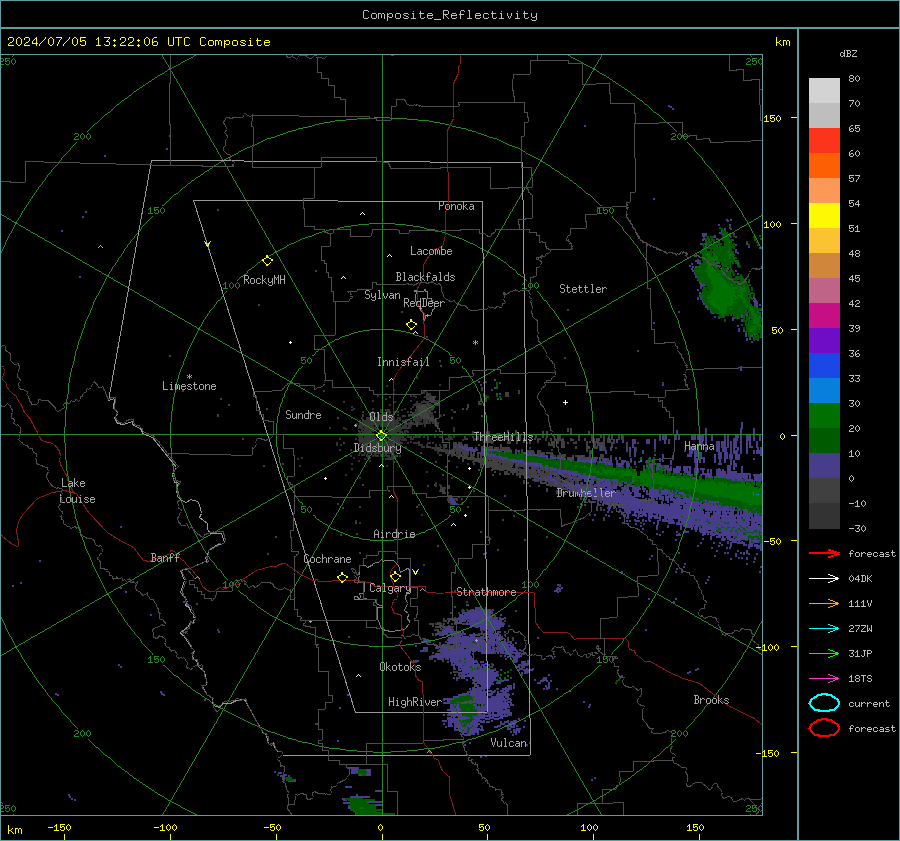Image resolution: width=900 pixels, height=841 pixels.
Task: Select the red forecast ellipse icon
Action: pyautogui.click(x=824, y=728)
